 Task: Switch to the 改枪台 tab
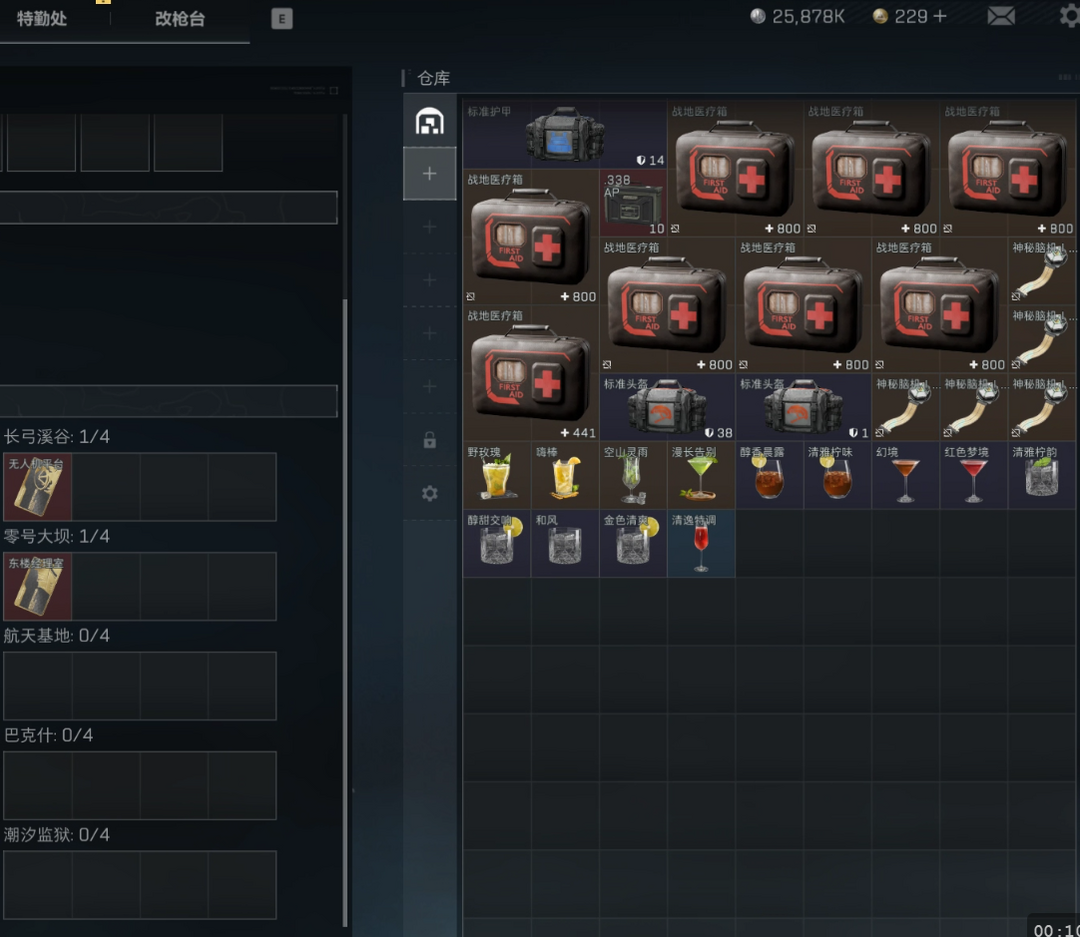pos(180,19)
